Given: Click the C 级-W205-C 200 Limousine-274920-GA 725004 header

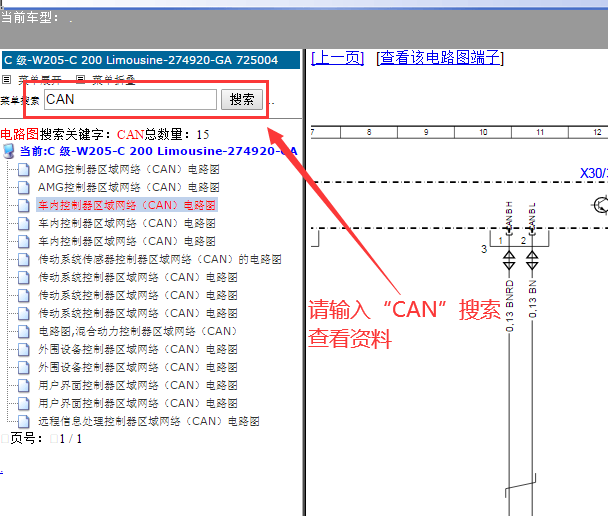Looking at the screenshot, I should [151, 60].
